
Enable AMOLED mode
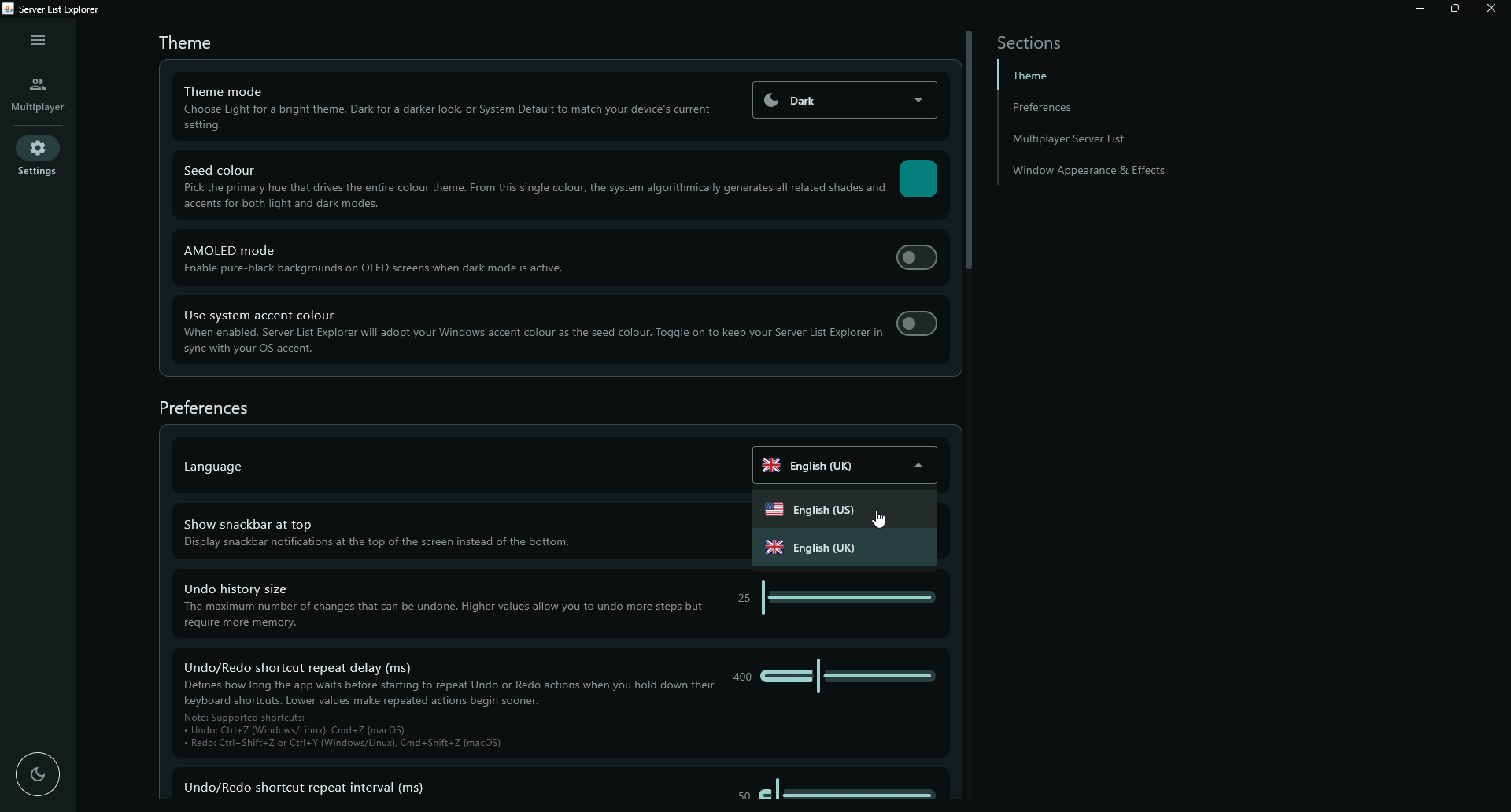[x=916, y=257]
